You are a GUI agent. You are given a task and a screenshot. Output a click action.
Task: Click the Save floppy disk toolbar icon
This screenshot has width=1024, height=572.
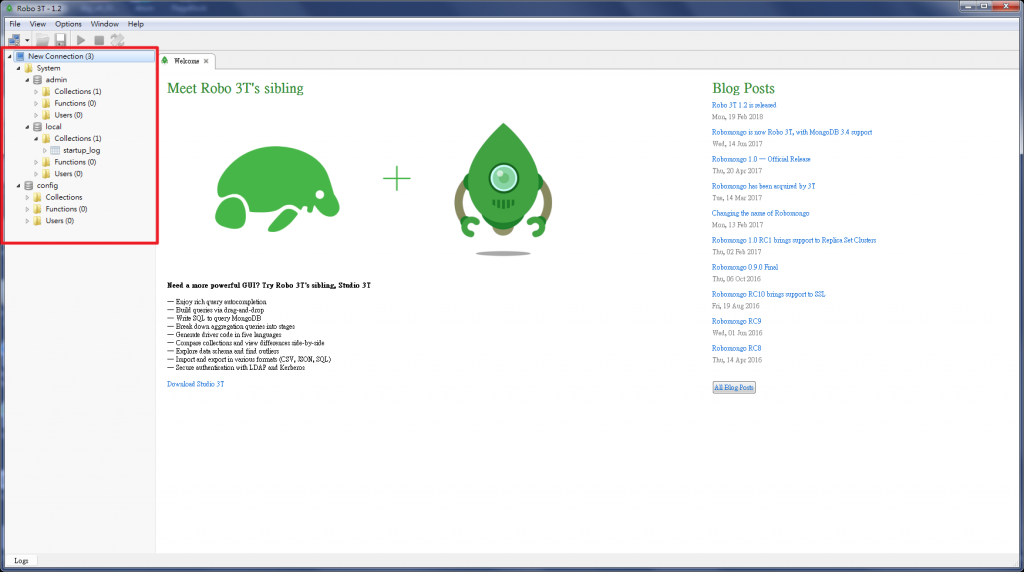60,40
